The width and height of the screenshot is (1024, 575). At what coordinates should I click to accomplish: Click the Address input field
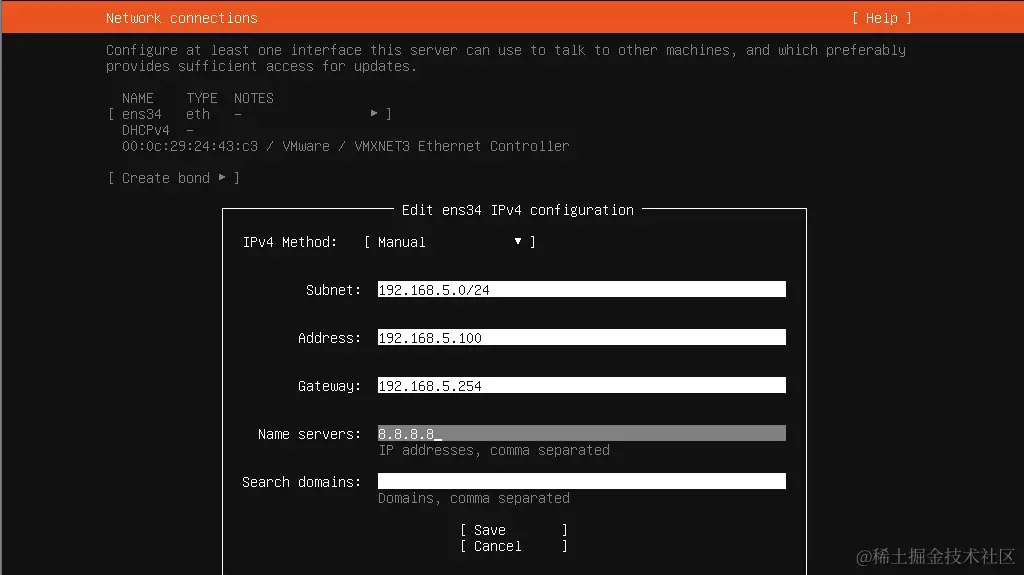point(581,337)
